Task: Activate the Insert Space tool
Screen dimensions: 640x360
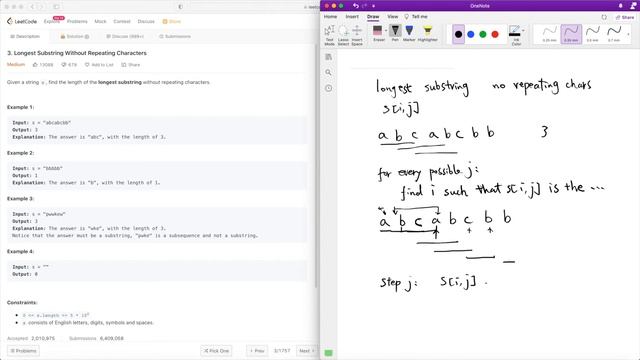Action: coord(357,35)
